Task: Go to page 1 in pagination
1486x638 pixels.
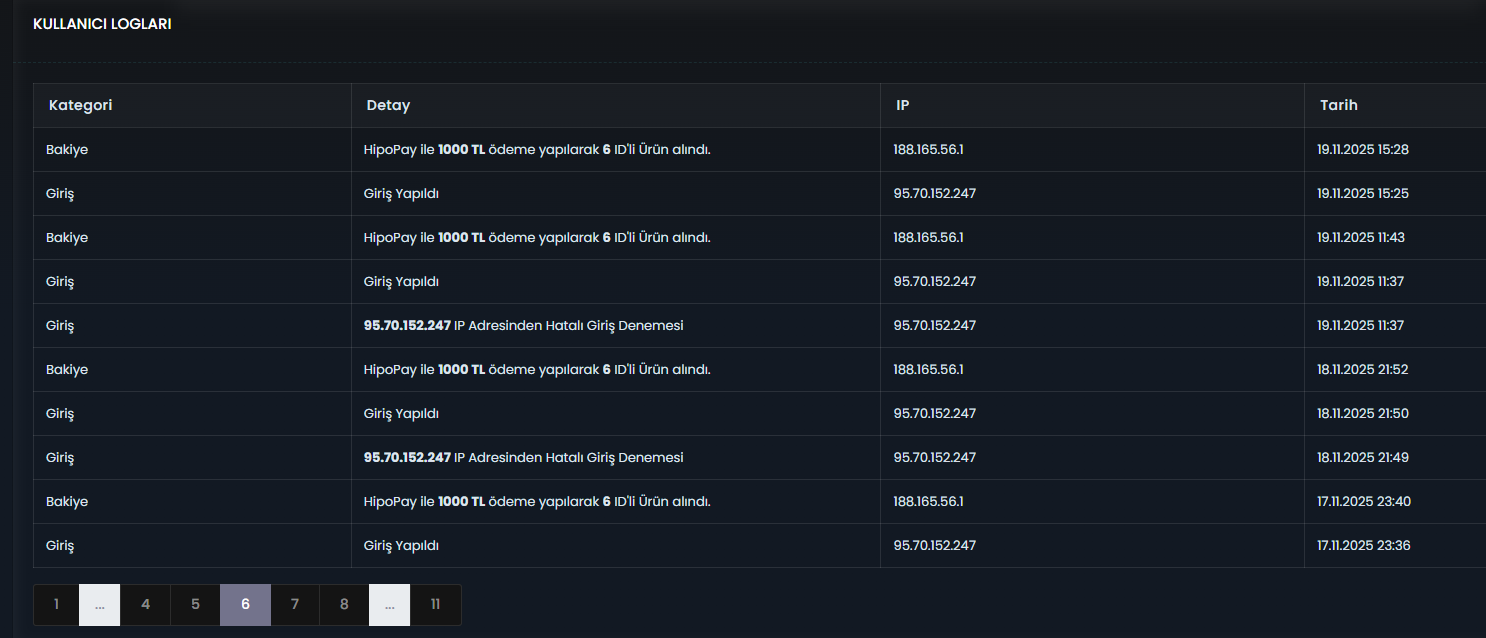Action: [x=56, y=605]
